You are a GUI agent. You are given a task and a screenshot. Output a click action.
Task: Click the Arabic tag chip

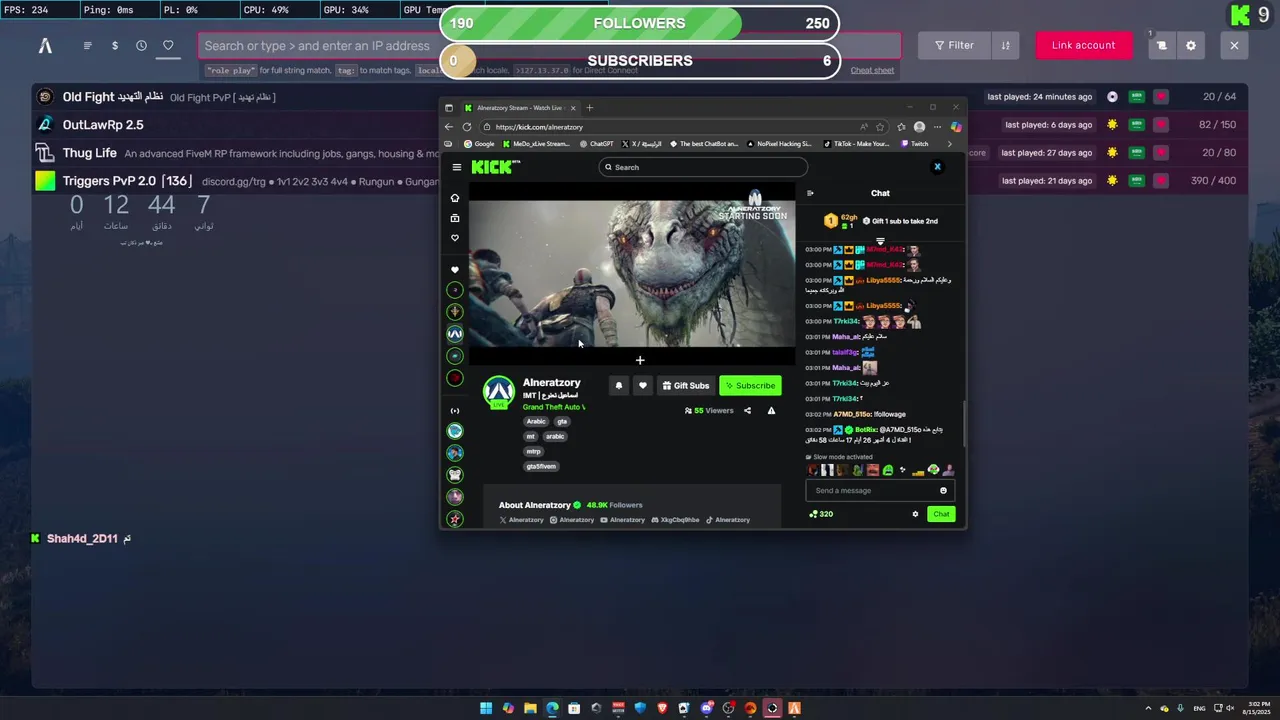tap(537, 422)
